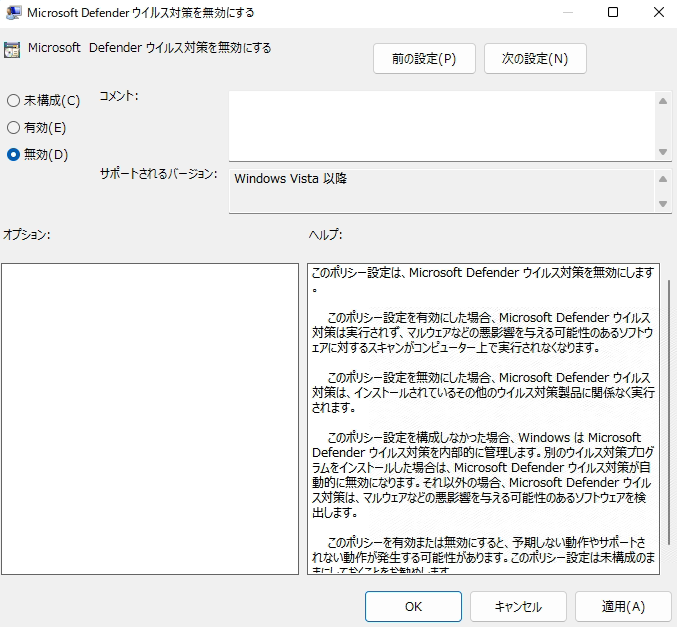Choose the 無効(D) radio option
The width and height of the screenshot is (677, 627).
[x=13, y=155]
